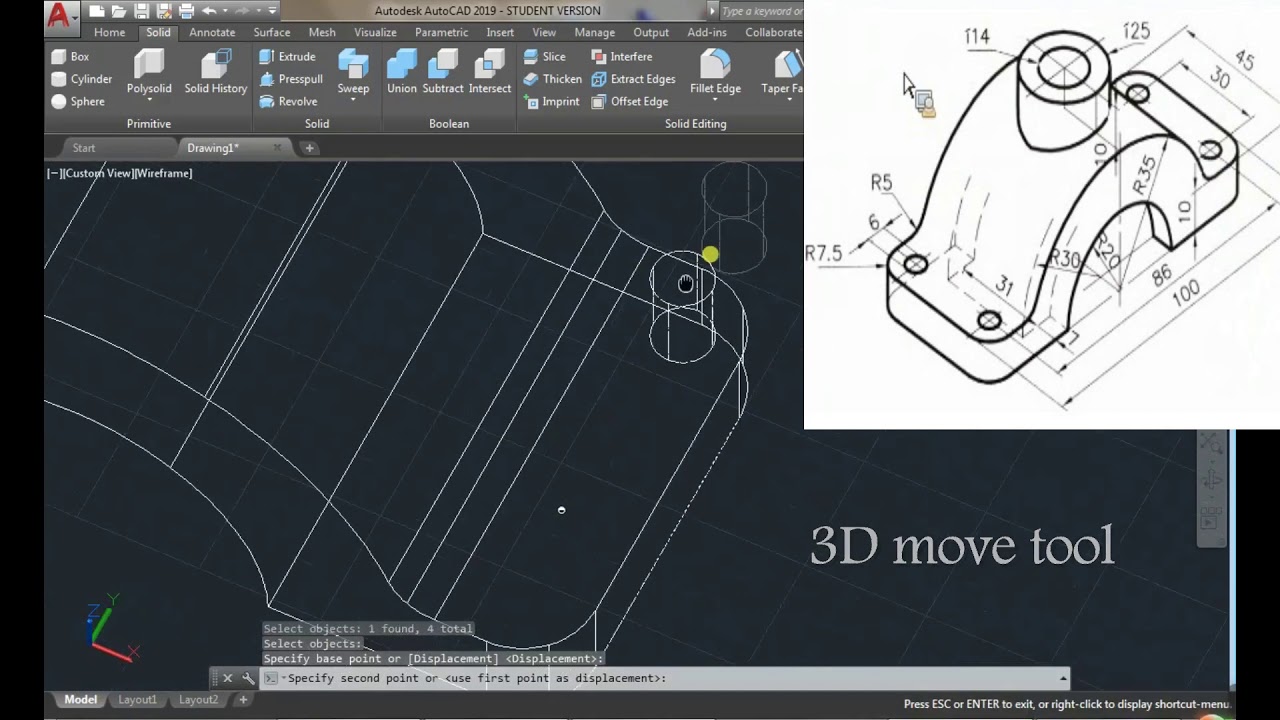
Task: Select the Thicken tool
Action: pyautogui.click(x=553, y=79)
